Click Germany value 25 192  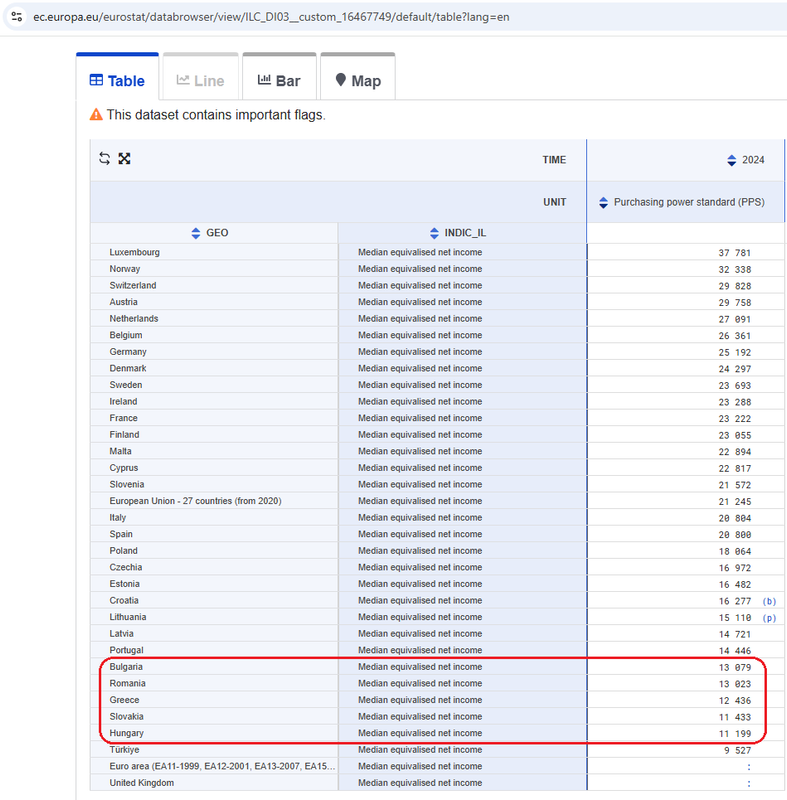[735, 353]
